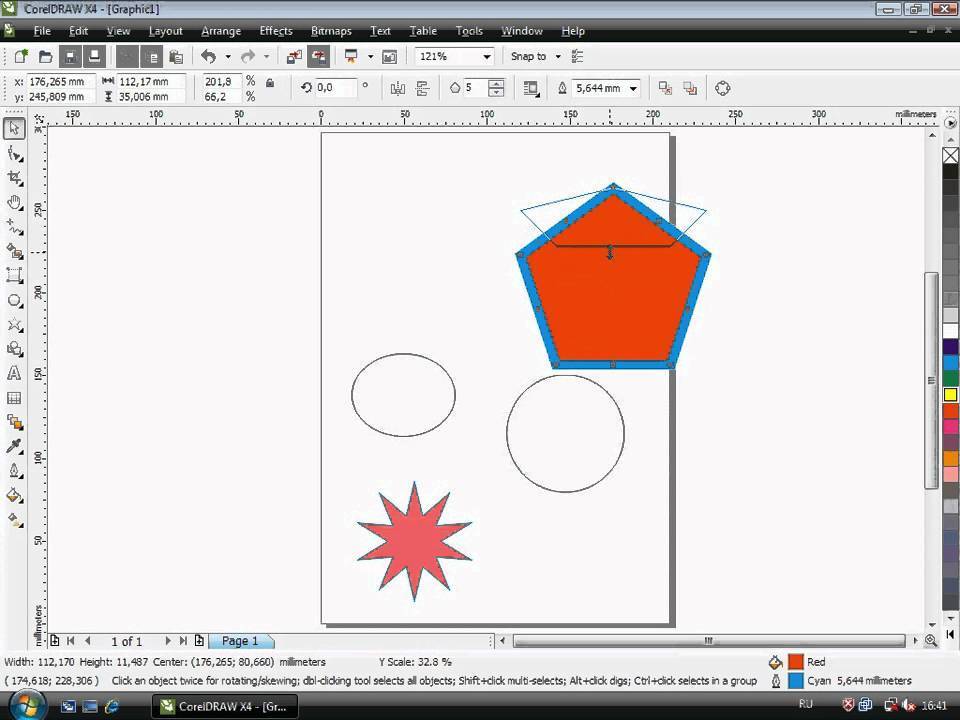The width and height of the screenshot is (960, 720).
Task: Click the Open file icon
Action: (x=46, y=57)
